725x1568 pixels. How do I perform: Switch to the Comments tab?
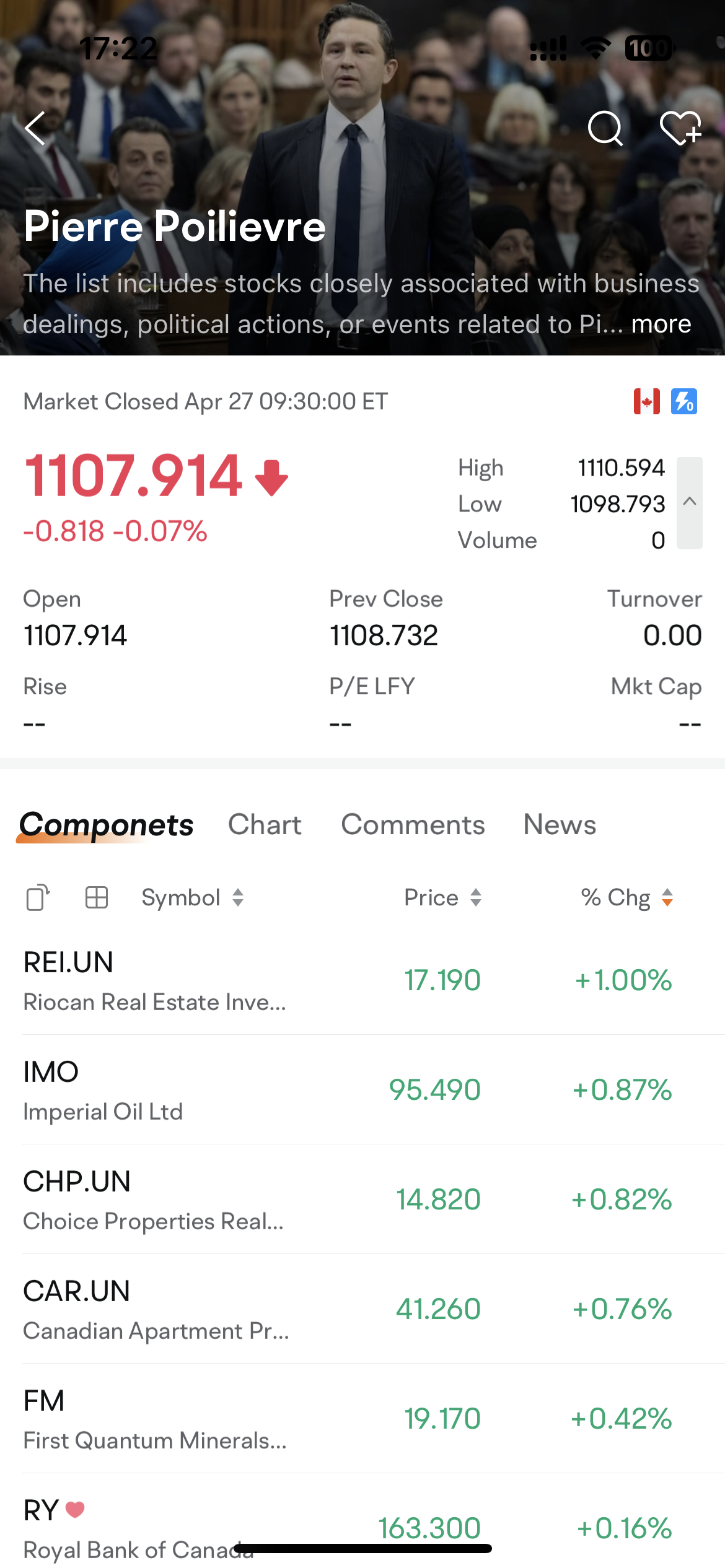[413, 825]
